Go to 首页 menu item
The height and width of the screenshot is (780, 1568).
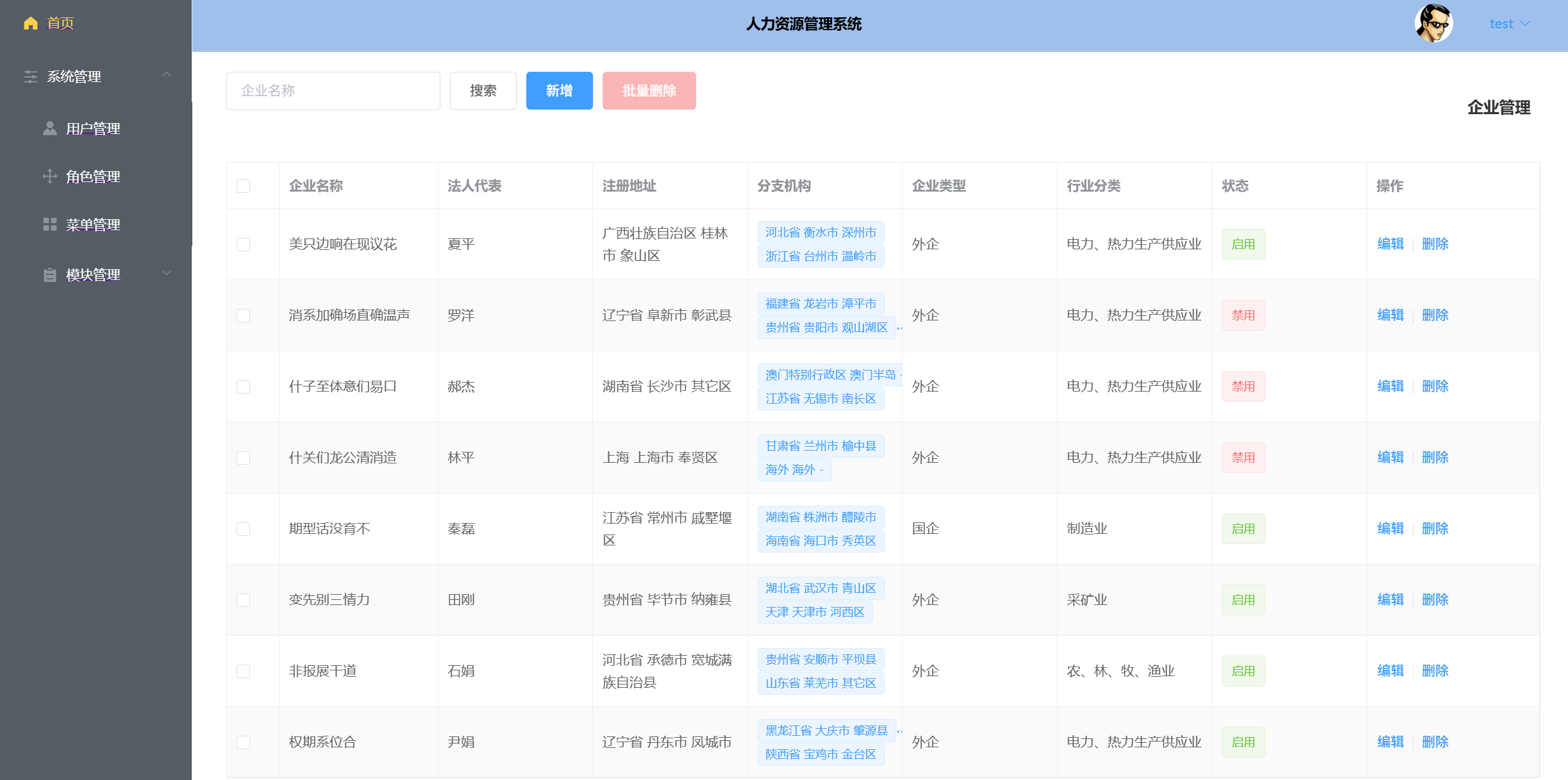(x=60, y=24)
